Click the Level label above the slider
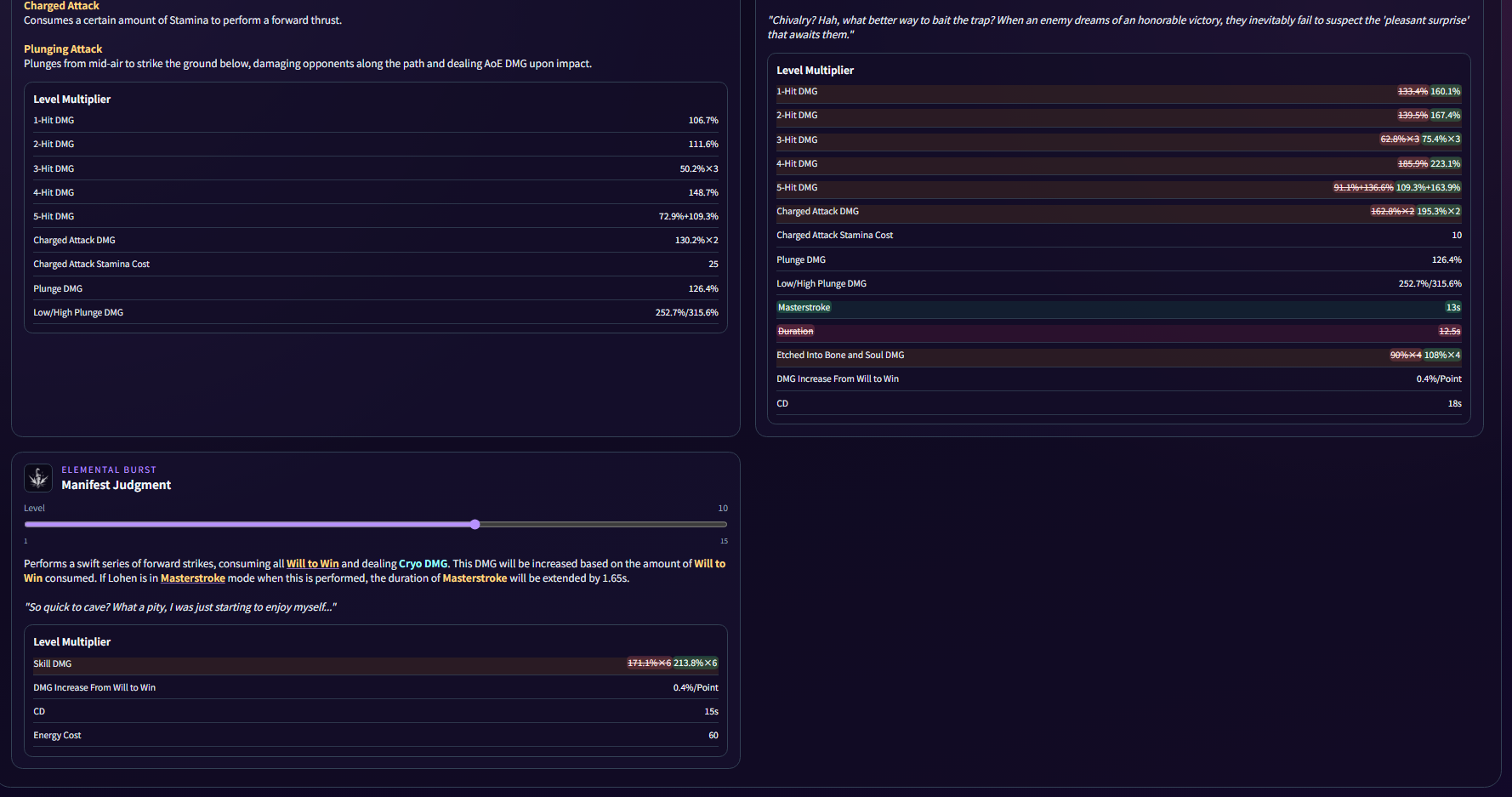The image size is (1512, 797). click(x=34, y=509)
